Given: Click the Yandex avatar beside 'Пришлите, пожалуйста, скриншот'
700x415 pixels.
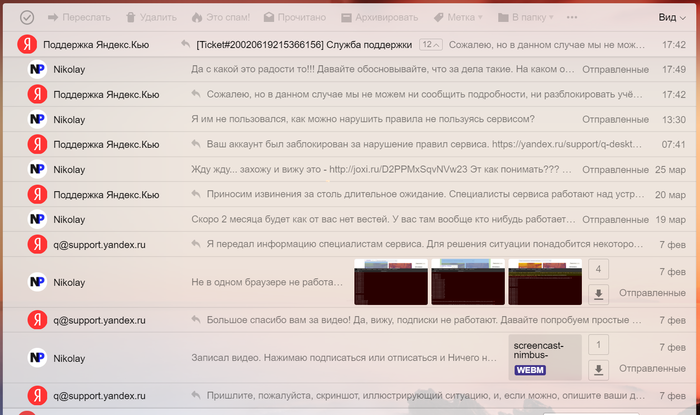Looking at the screenshot, I should click(x=37, y=395).
